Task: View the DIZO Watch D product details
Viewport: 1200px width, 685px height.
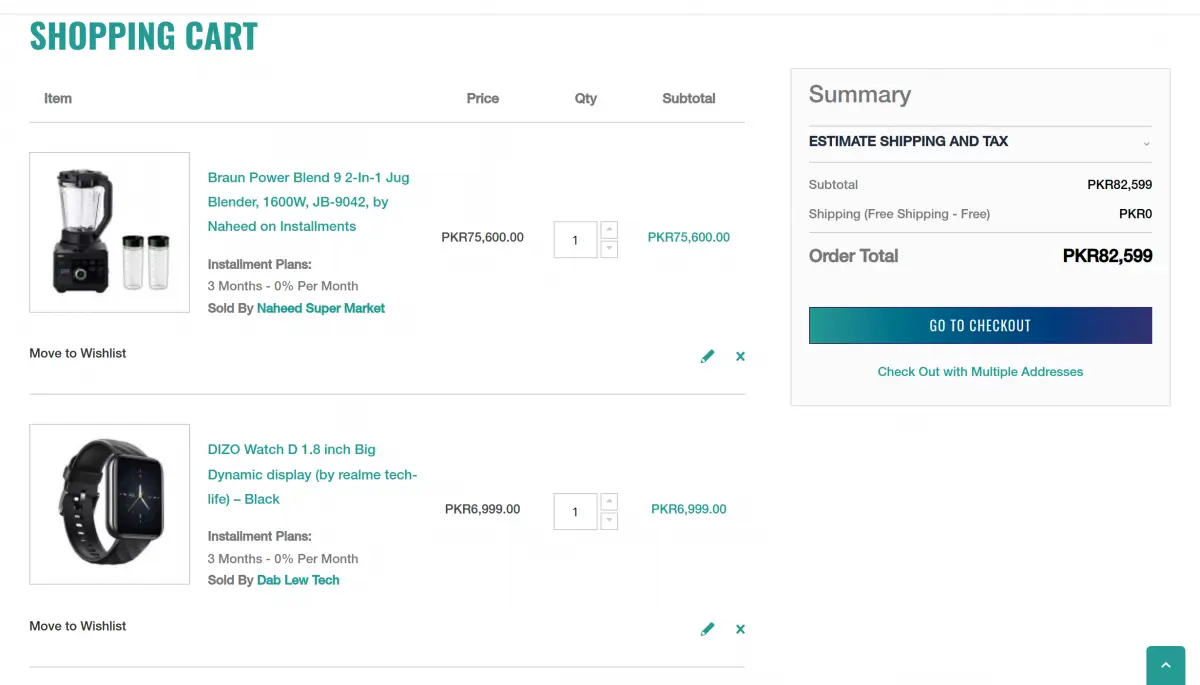Action: [x=312, y=474]
